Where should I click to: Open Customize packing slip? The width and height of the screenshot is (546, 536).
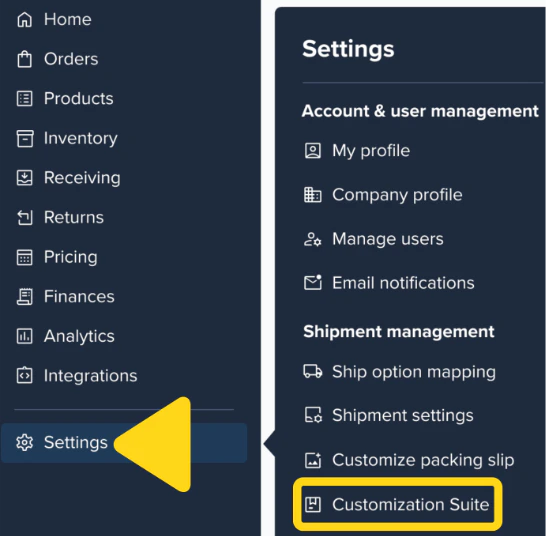[423, 460]
